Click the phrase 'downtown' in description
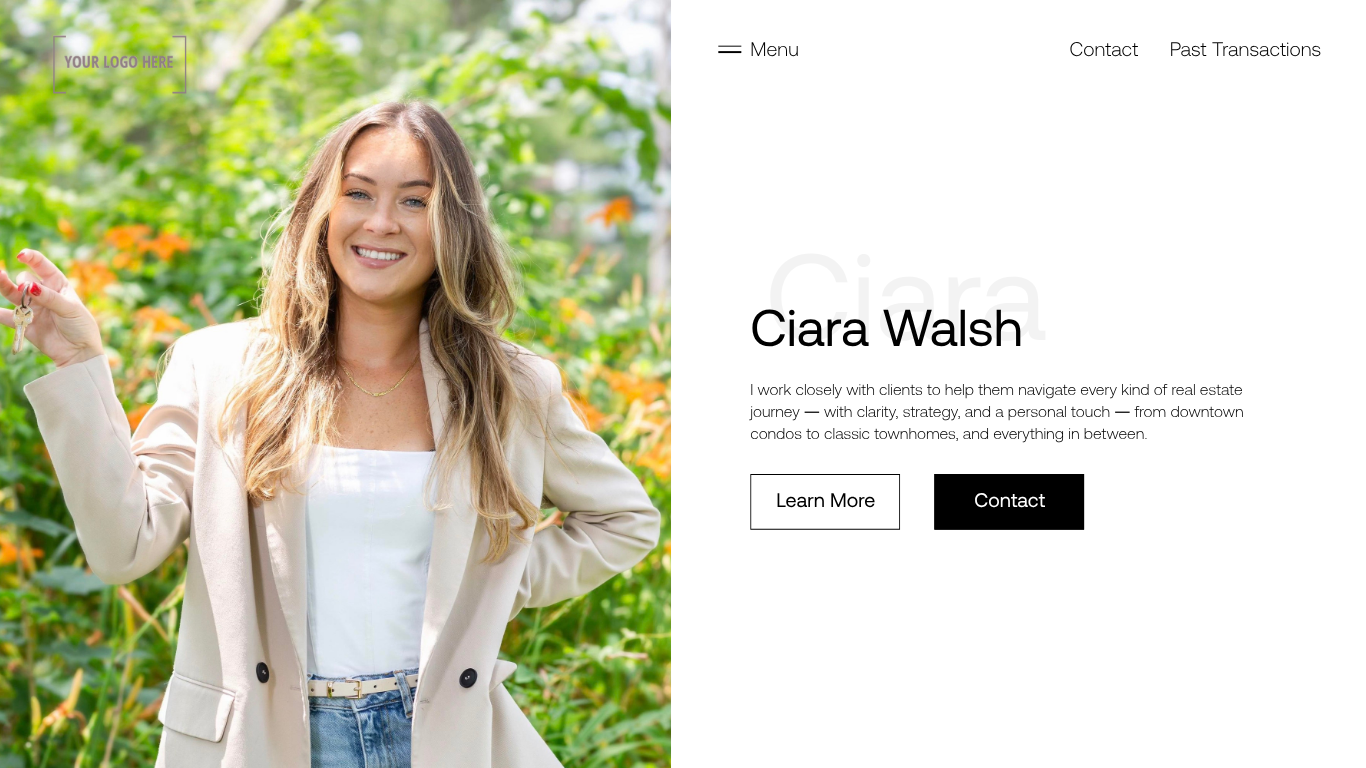This screenshot has width=1366, height=768. (1207, 412)
